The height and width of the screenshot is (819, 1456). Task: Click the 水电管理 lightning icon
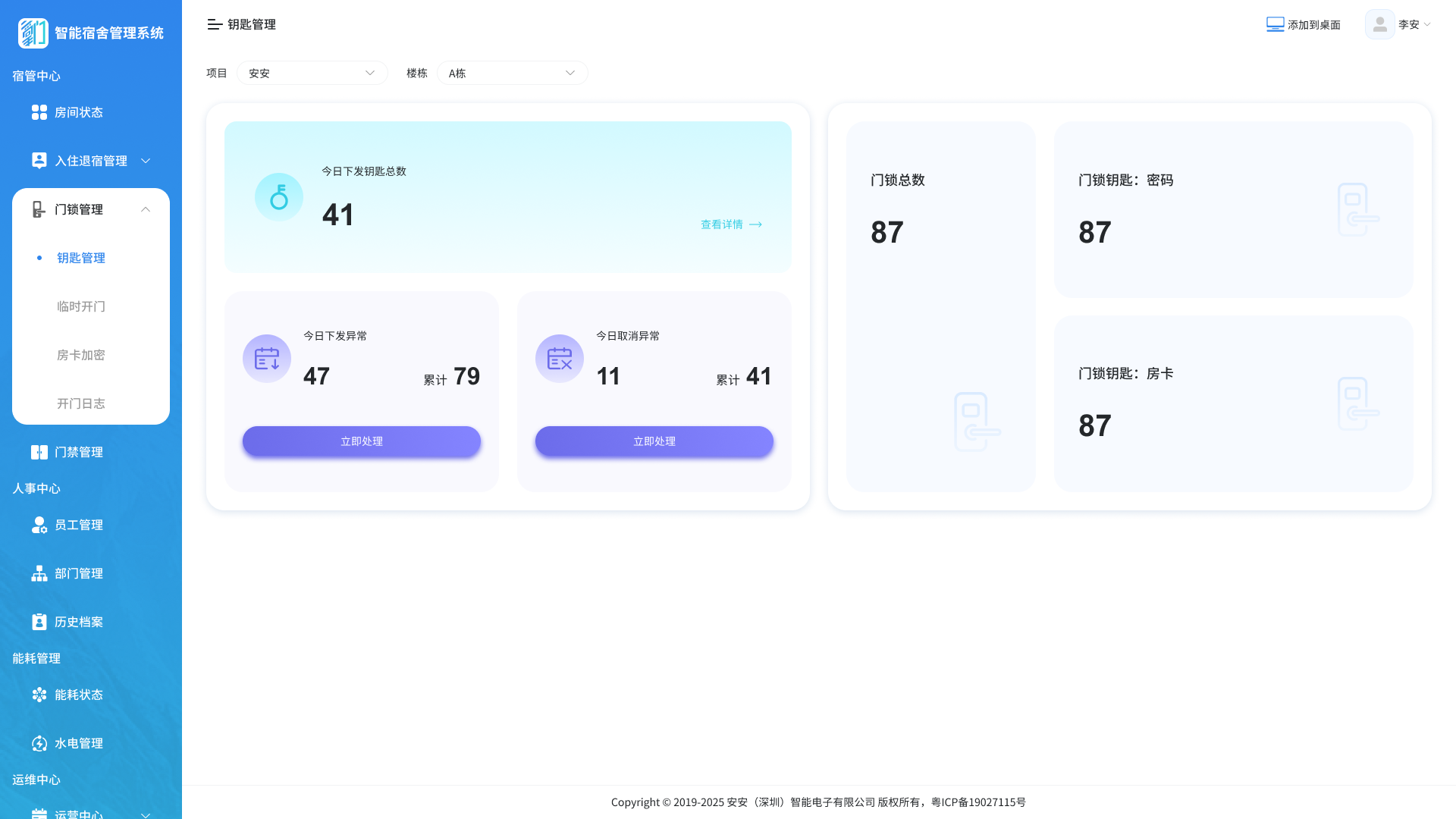point(39,743)
